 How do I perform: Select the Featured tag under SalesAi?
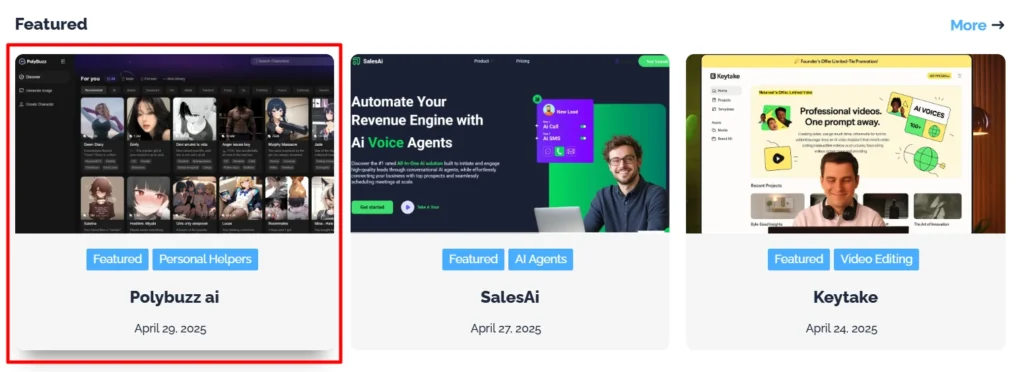(x=473, y=259)
